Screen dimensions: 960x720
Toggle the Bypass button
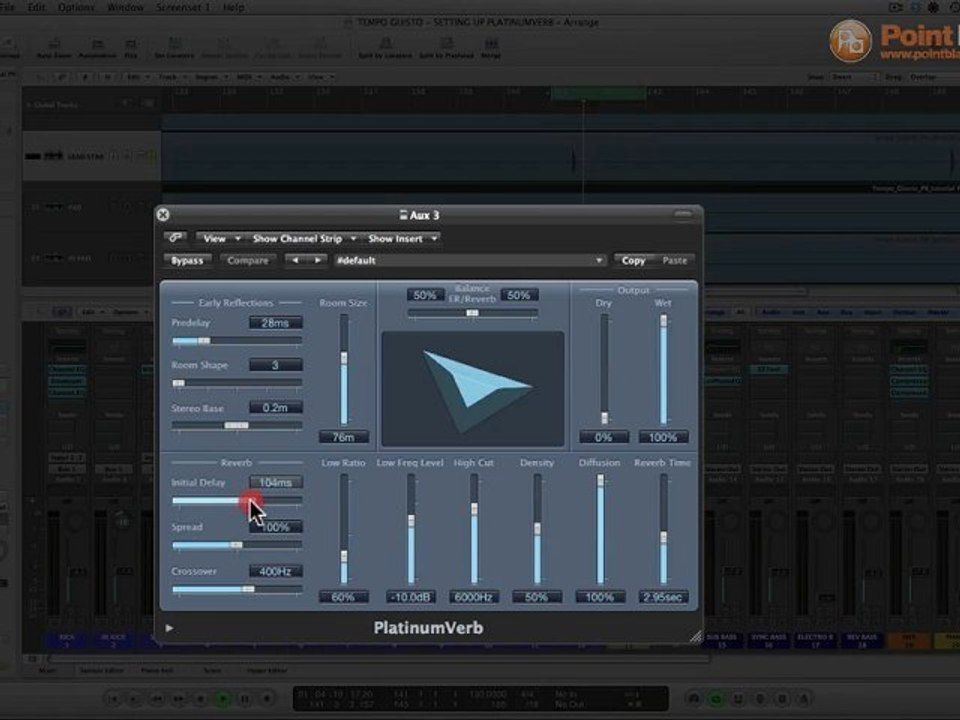point(187,260)
